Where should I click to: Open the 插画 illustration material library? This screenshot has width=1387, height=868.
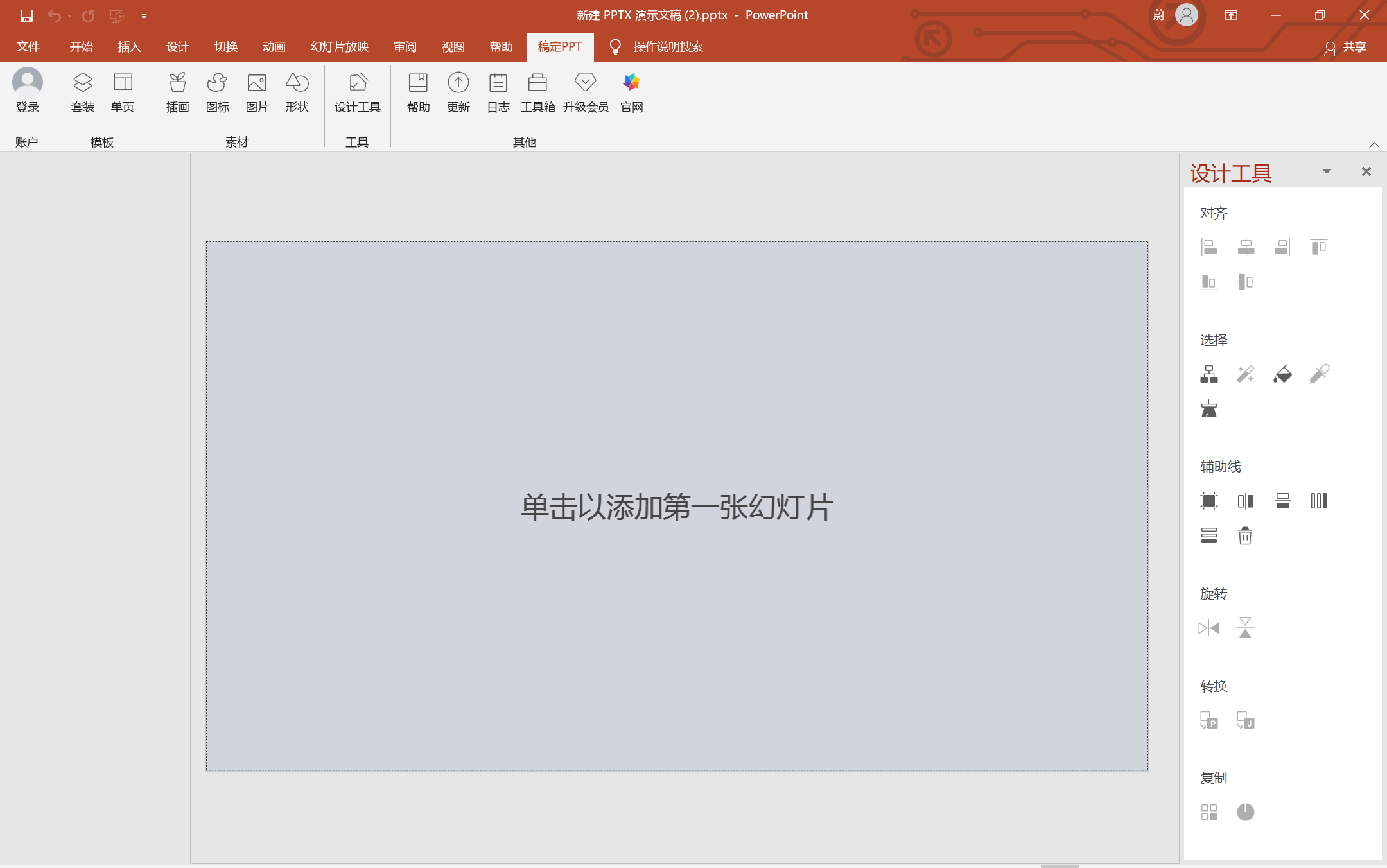(177, 93)
